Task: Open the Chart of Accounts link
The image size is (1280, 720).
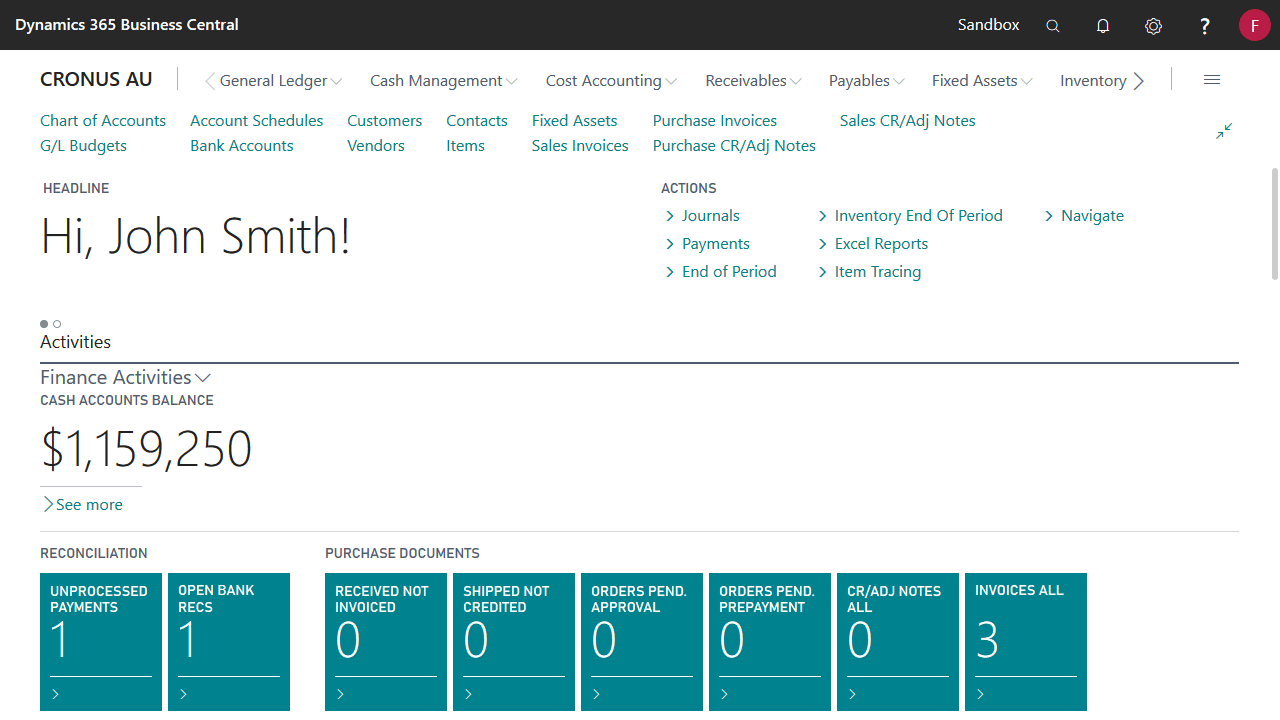Action: [x=103, y=121]
